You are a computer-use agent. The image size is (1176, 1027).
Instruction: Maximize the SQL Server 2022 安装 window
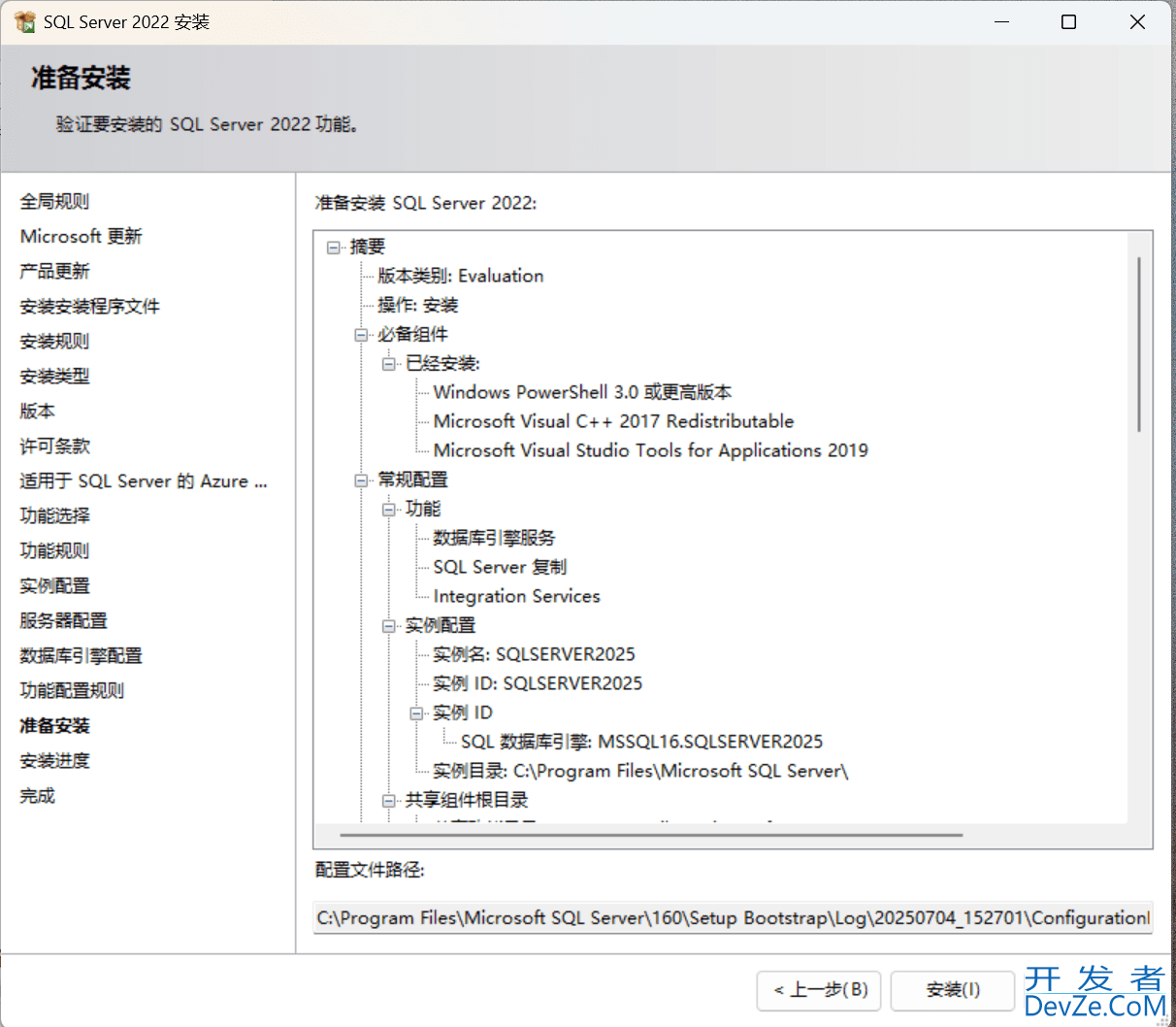(x=1068, y=21)
